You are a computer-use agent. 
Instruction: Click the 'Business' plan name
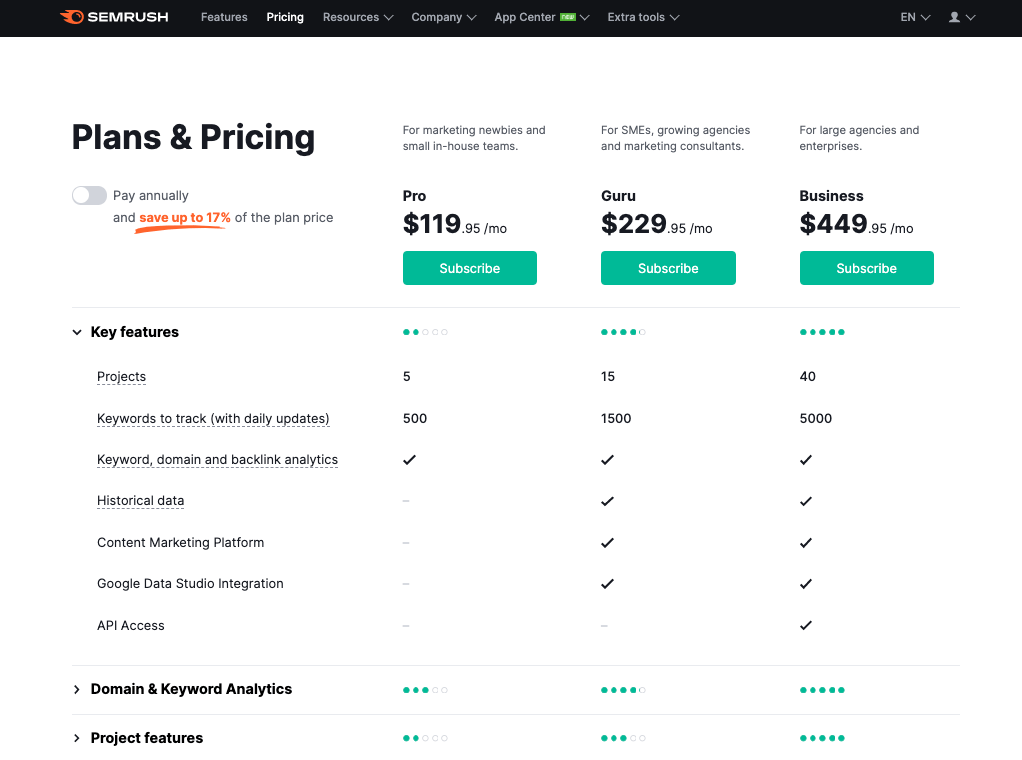(x=832, y=196)
